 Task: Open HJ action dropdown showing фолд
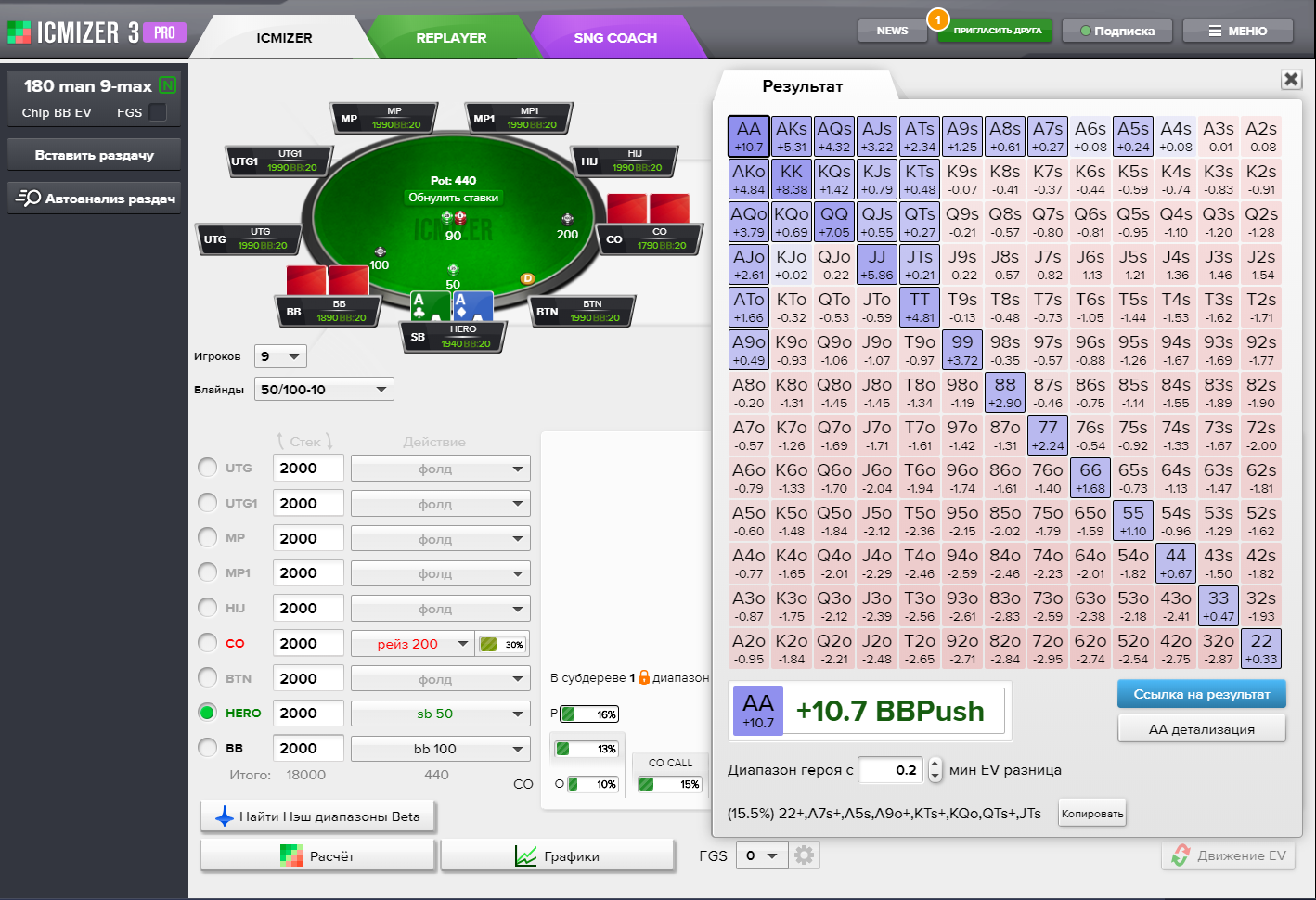[x=441, y=609]
